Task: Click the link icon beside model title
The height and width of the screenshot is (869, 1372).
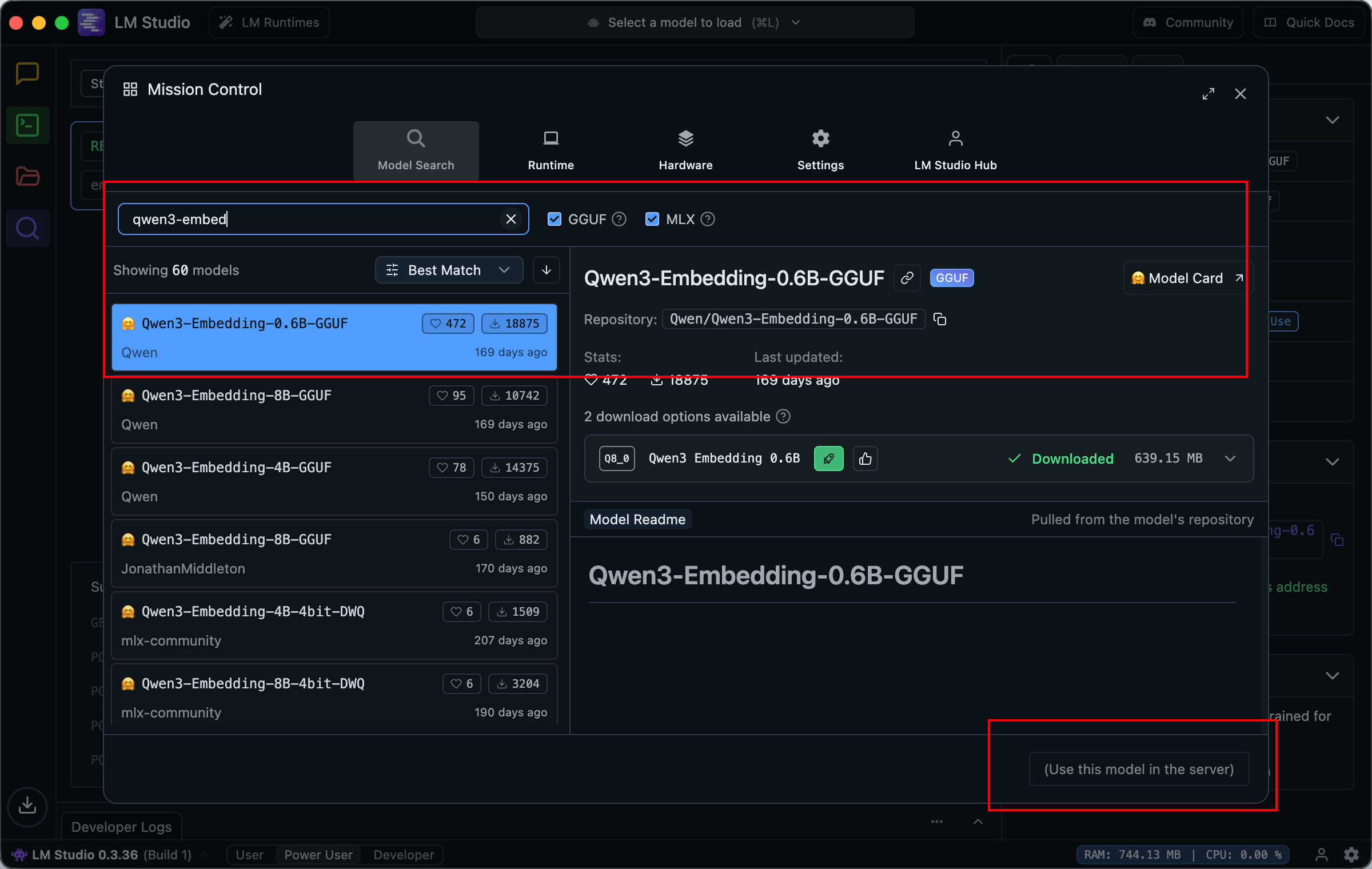Action: click(x=907, y=278)
